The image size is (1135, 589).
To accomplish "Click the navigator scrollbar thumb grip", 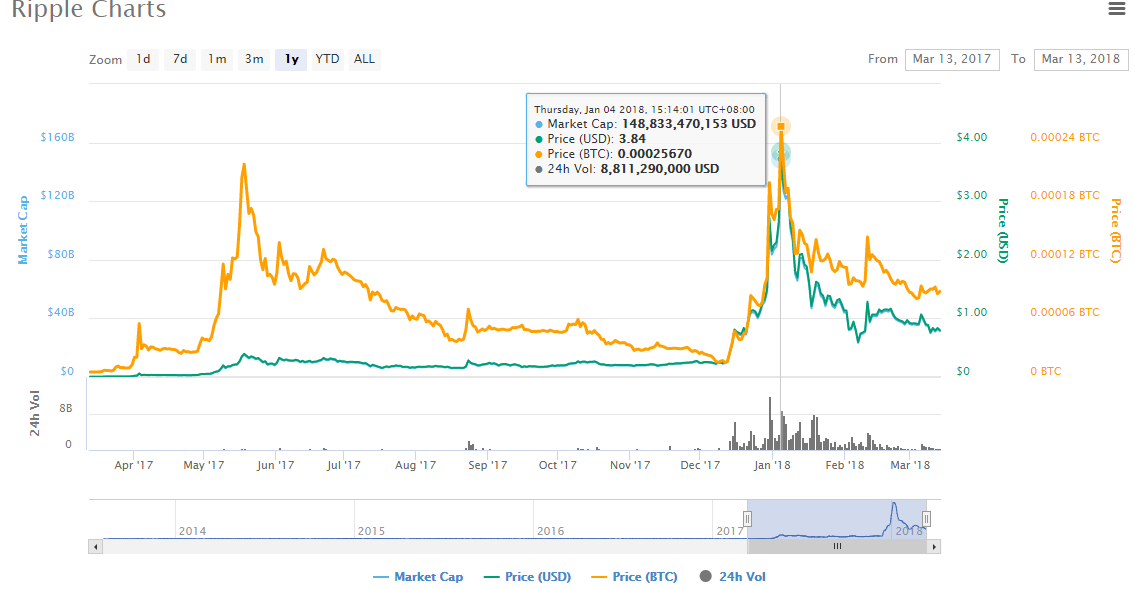I will point(837,547).
